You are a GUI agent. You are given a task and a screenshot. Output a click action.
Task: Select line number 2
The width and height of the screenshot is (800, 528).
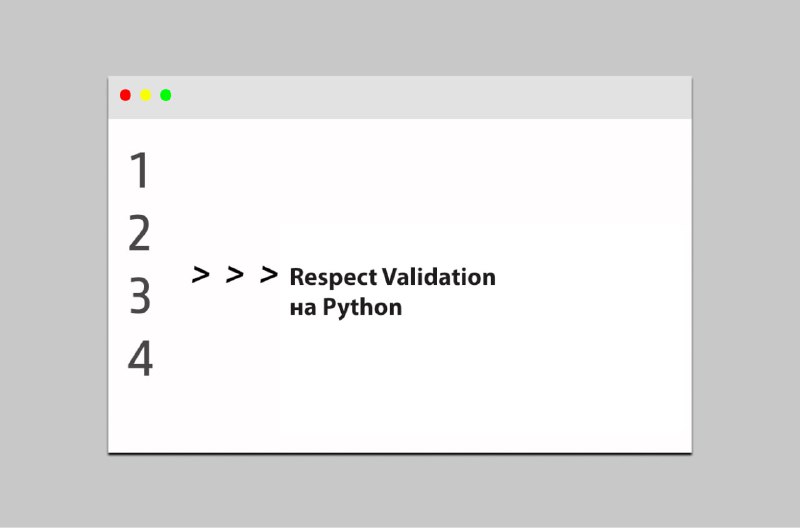[x=139, y=233]
